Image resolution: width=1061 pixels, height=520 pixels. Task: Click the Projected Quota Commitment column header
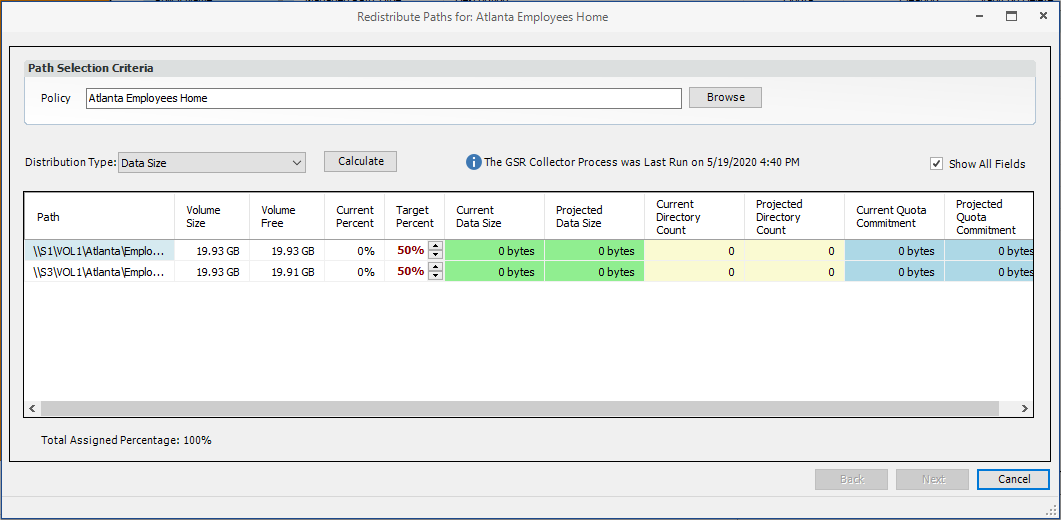989,217
